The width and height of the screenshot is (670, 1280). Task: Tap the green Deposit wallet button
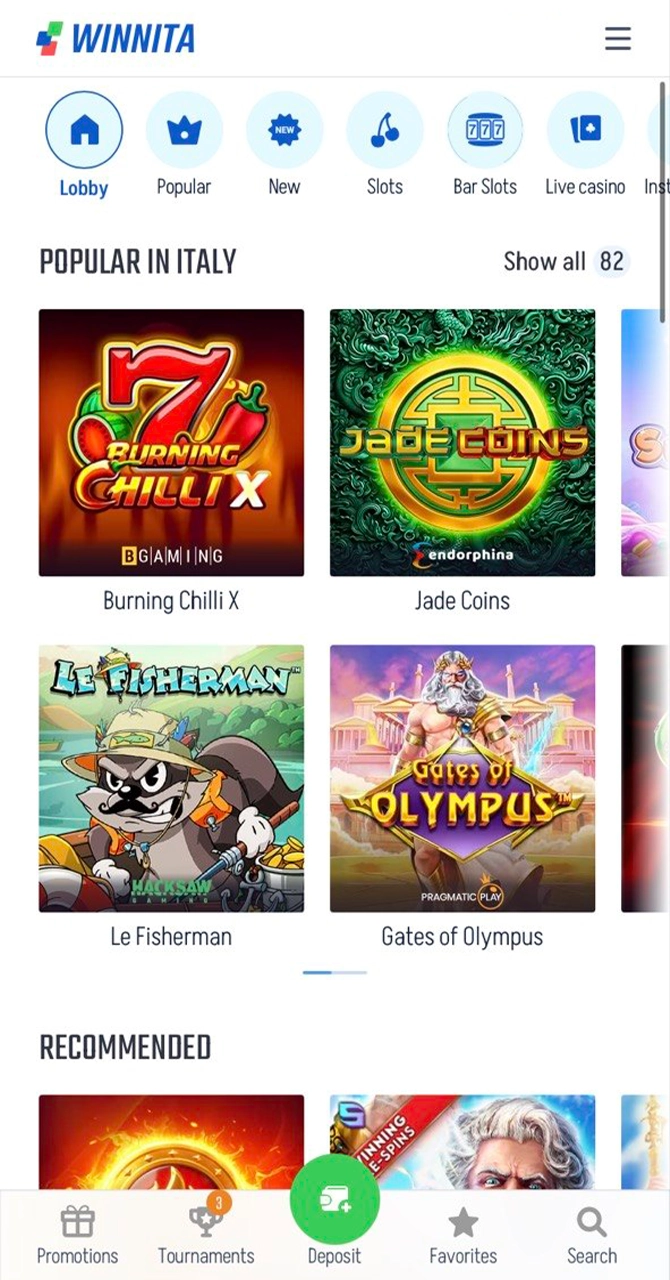pos(335,1200)
